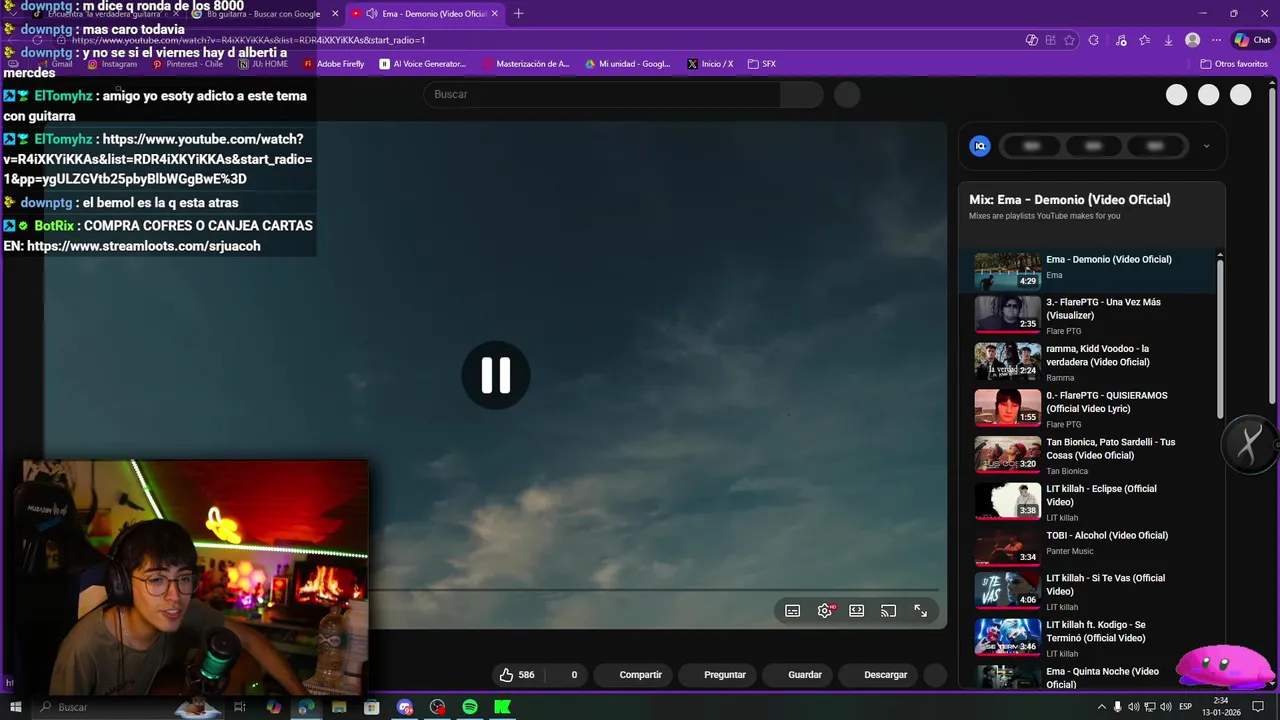Open the notification center icon
1280x720 pixels.
[x=1258, y=707]
